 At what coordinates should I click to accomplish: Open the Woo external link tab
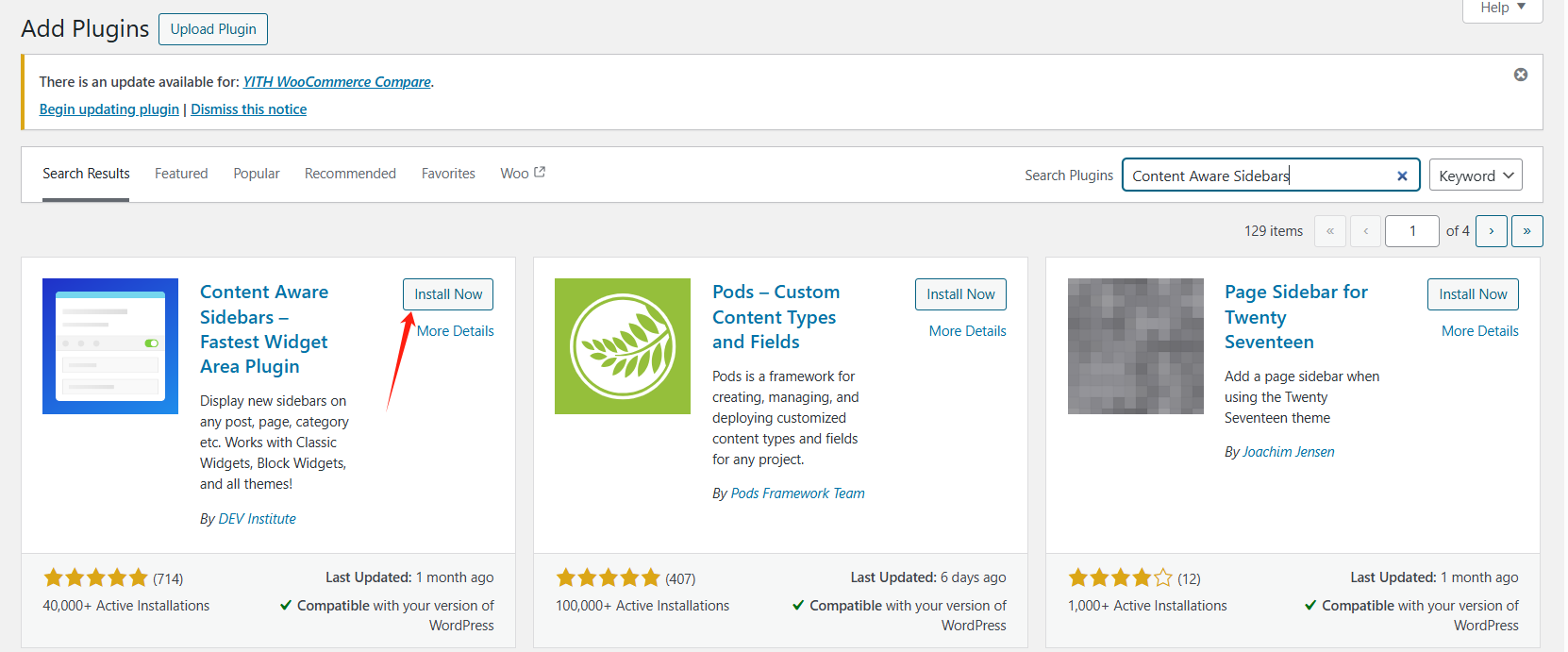tap(523, 174)
